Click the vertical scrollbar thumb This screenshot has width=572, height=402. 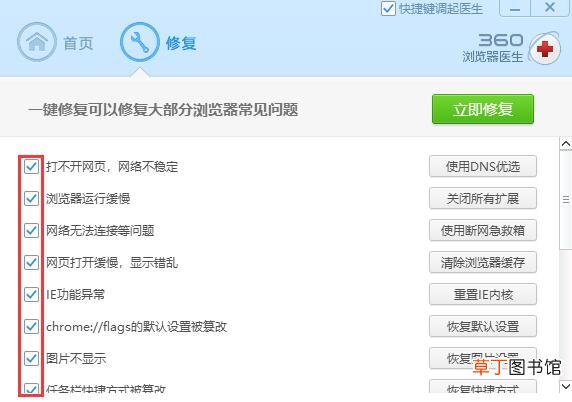click(x=566, y=200)
